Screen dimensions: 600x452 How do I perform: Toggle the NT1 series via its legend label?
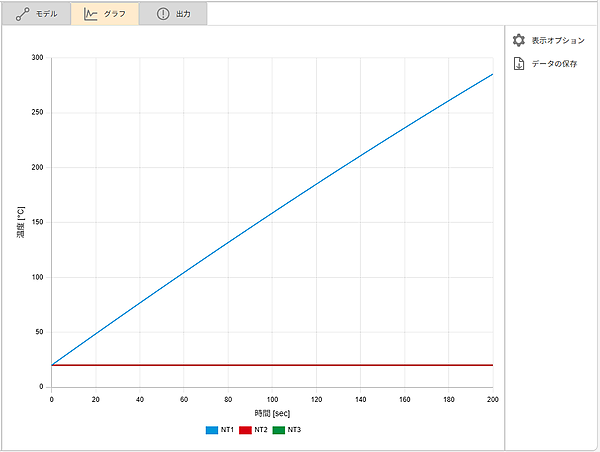227,430
